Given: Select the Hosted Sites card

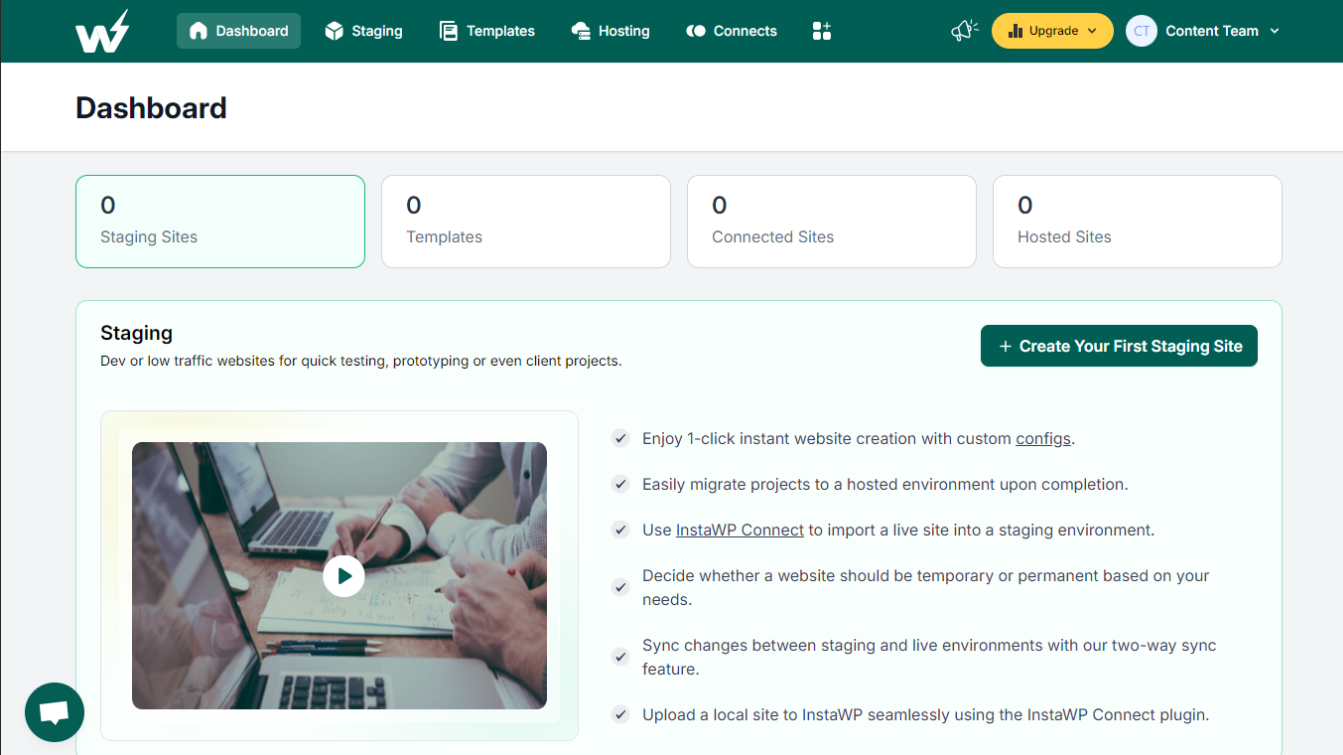Looking at the screenshot, I should (x=1137, y=221).
